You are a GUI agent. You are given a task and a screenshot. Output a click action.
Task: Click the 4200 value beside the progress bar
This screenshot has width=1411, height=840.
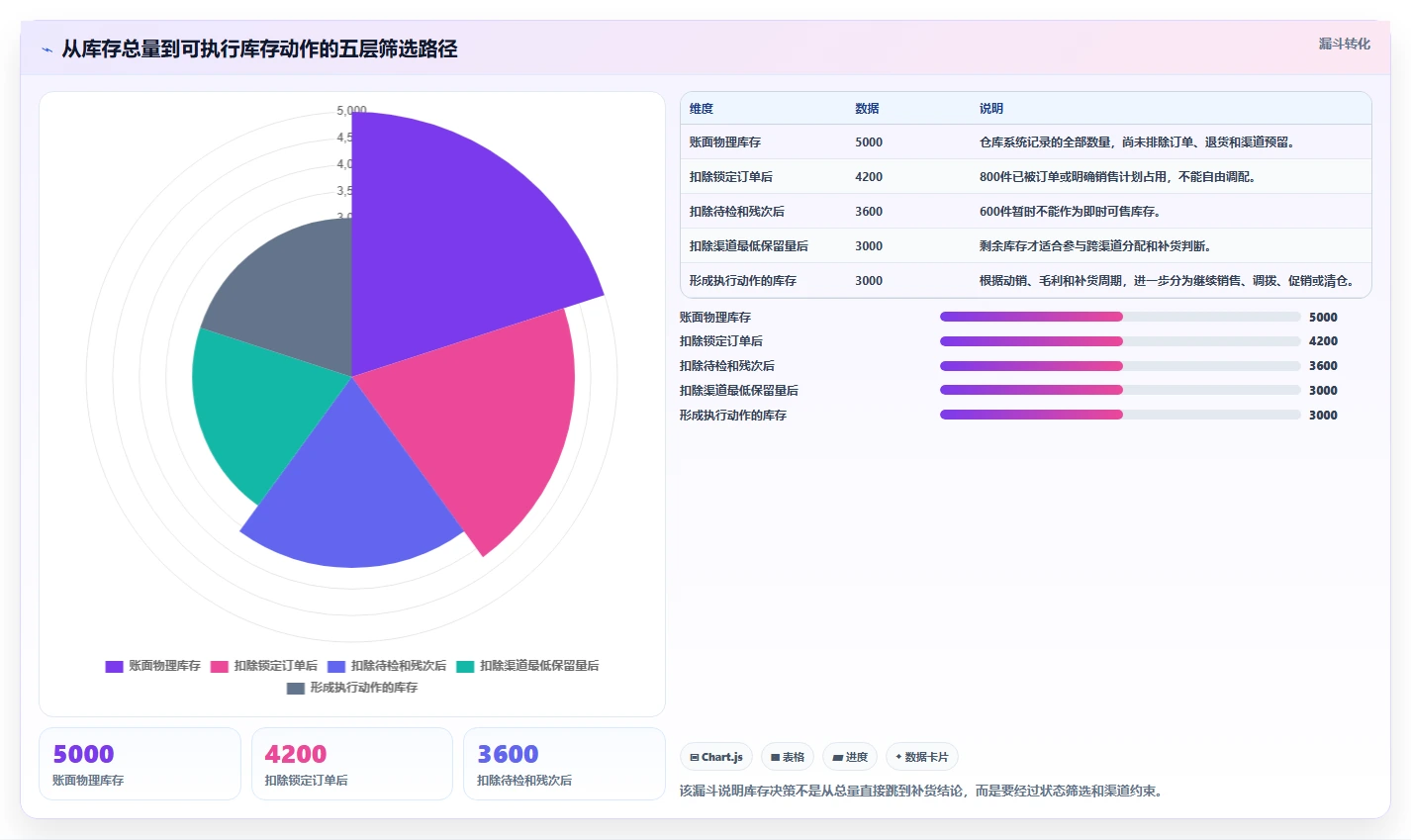pyautogui.click(x=1323, y=341)
